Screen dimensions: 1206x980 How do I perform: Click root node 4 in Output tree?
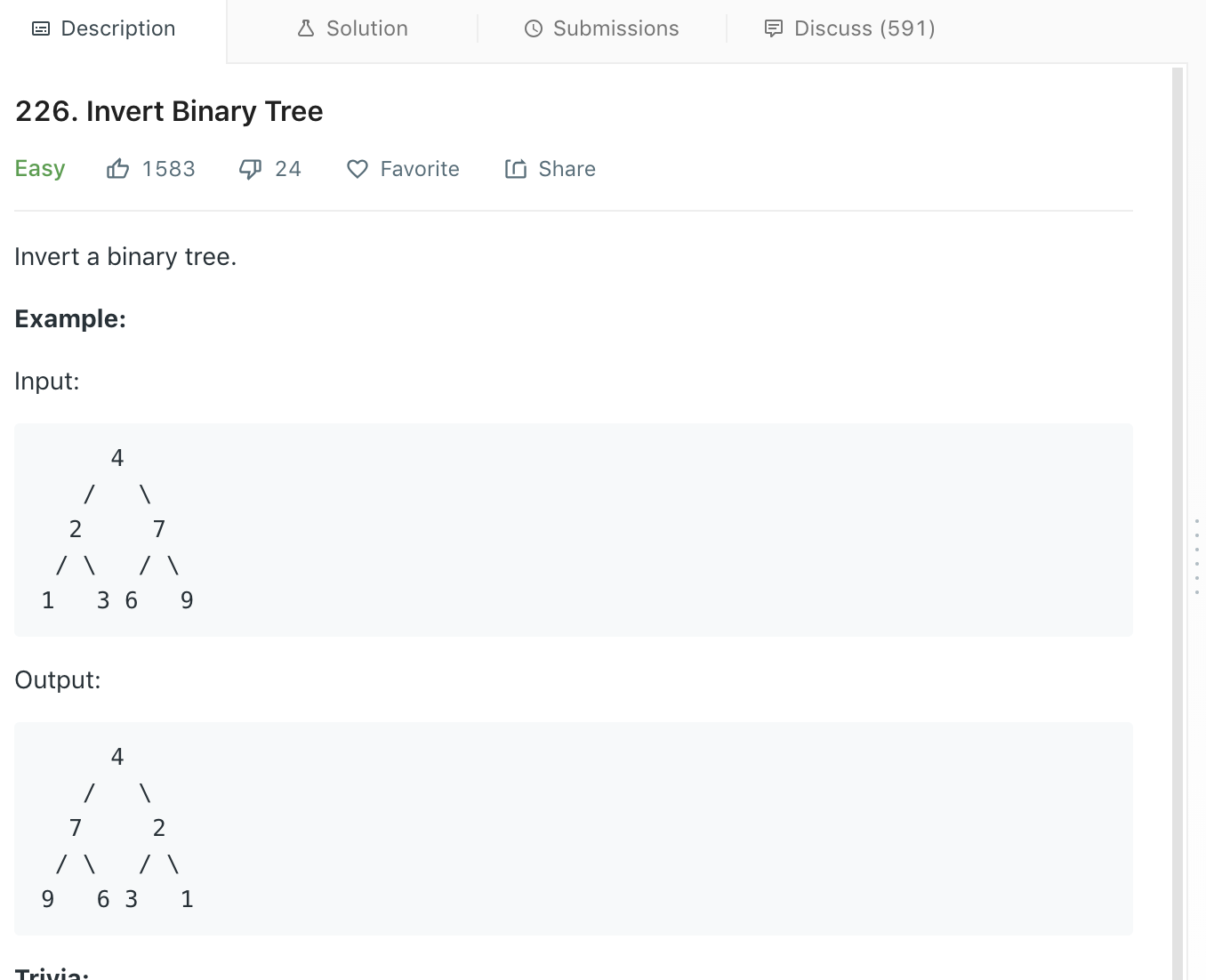(117, 757)
